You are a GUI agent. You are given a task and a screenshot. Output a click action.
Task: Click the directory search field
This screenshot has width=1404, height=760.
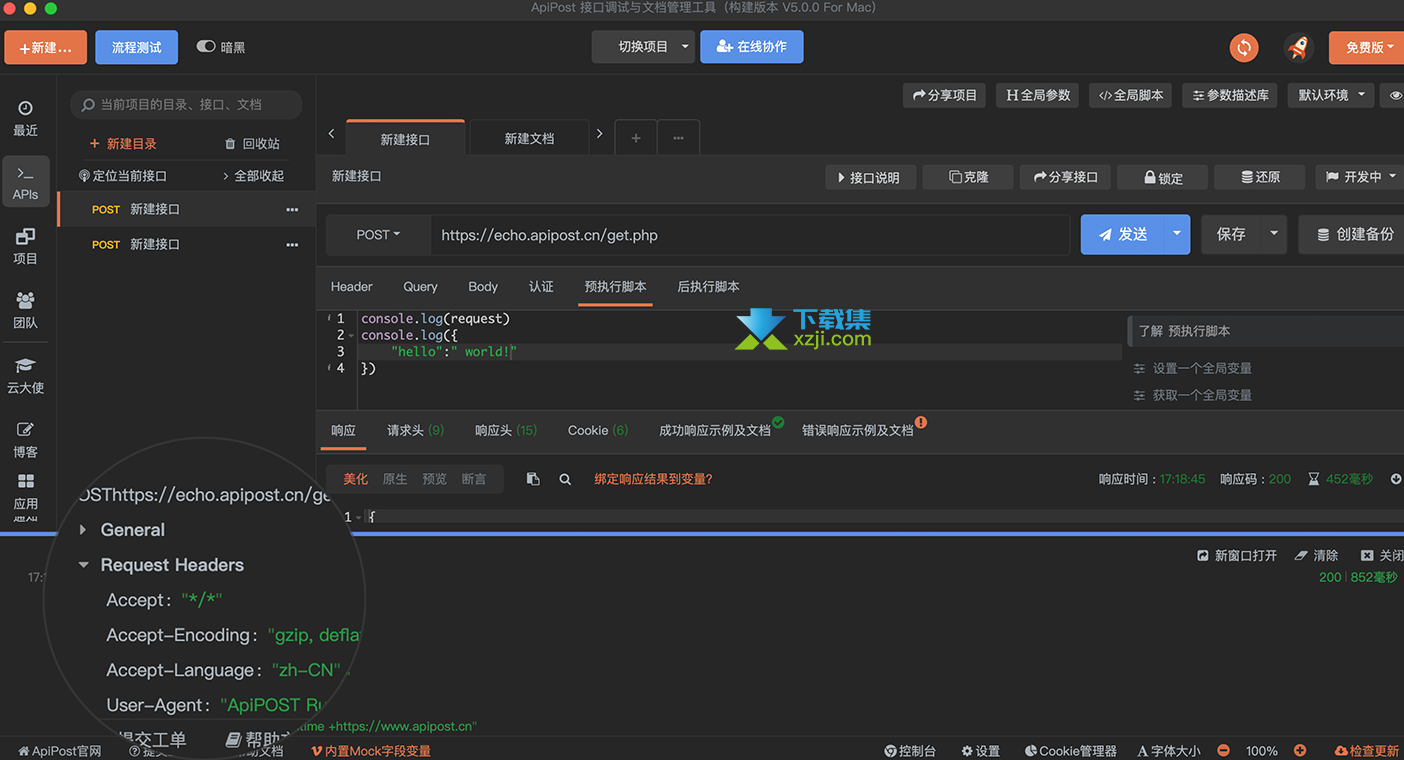tap(186, 104)
